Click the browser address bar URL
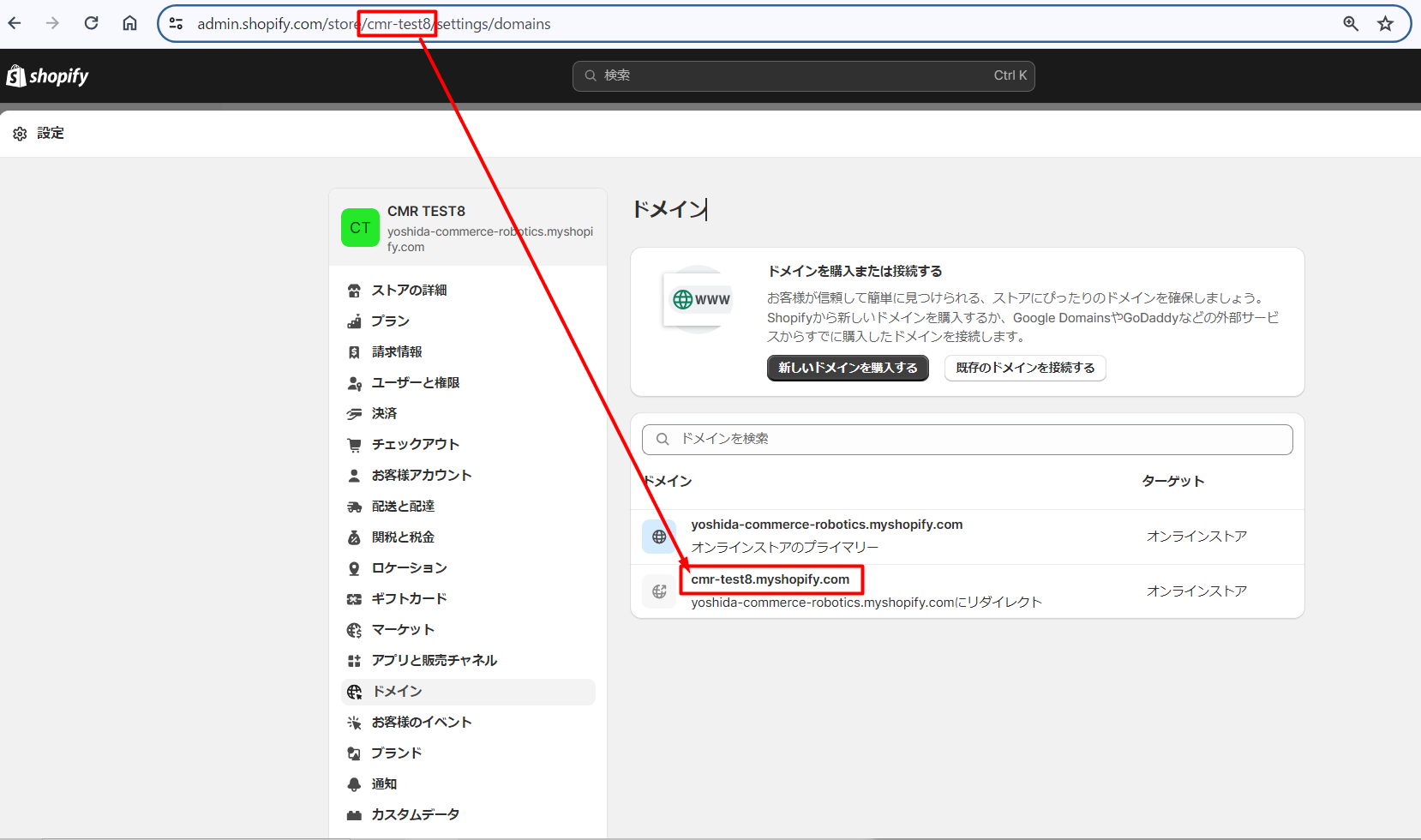This screenshot has height=840, width=1421. pos(374,24)
